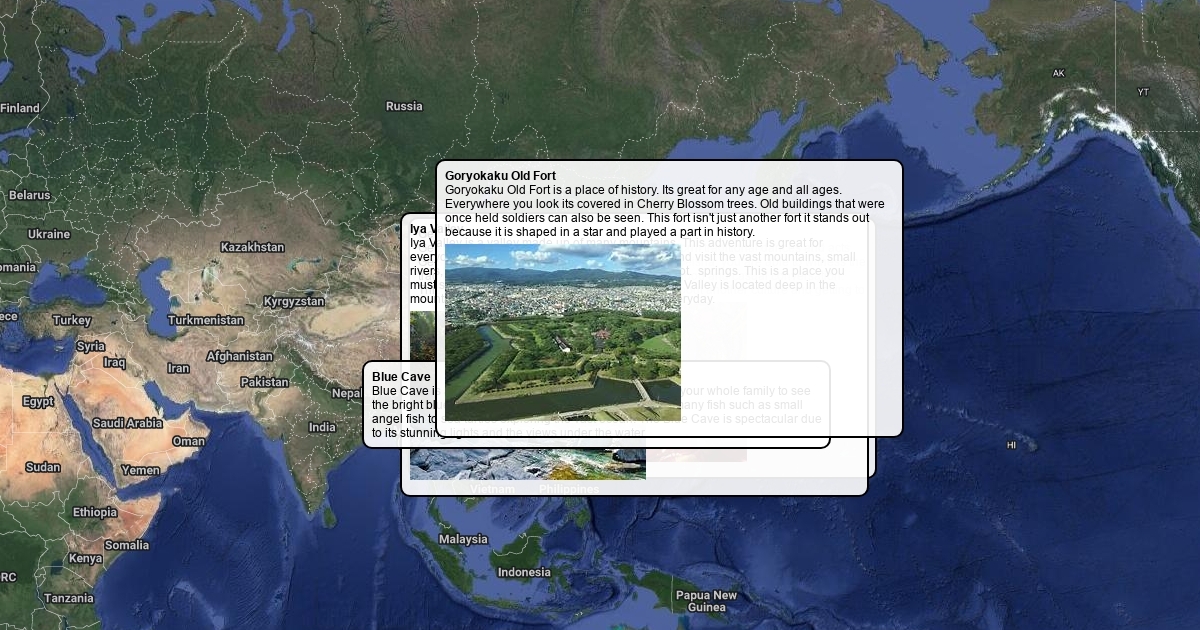Click the Goryokaku Old Fort description text

665,210
